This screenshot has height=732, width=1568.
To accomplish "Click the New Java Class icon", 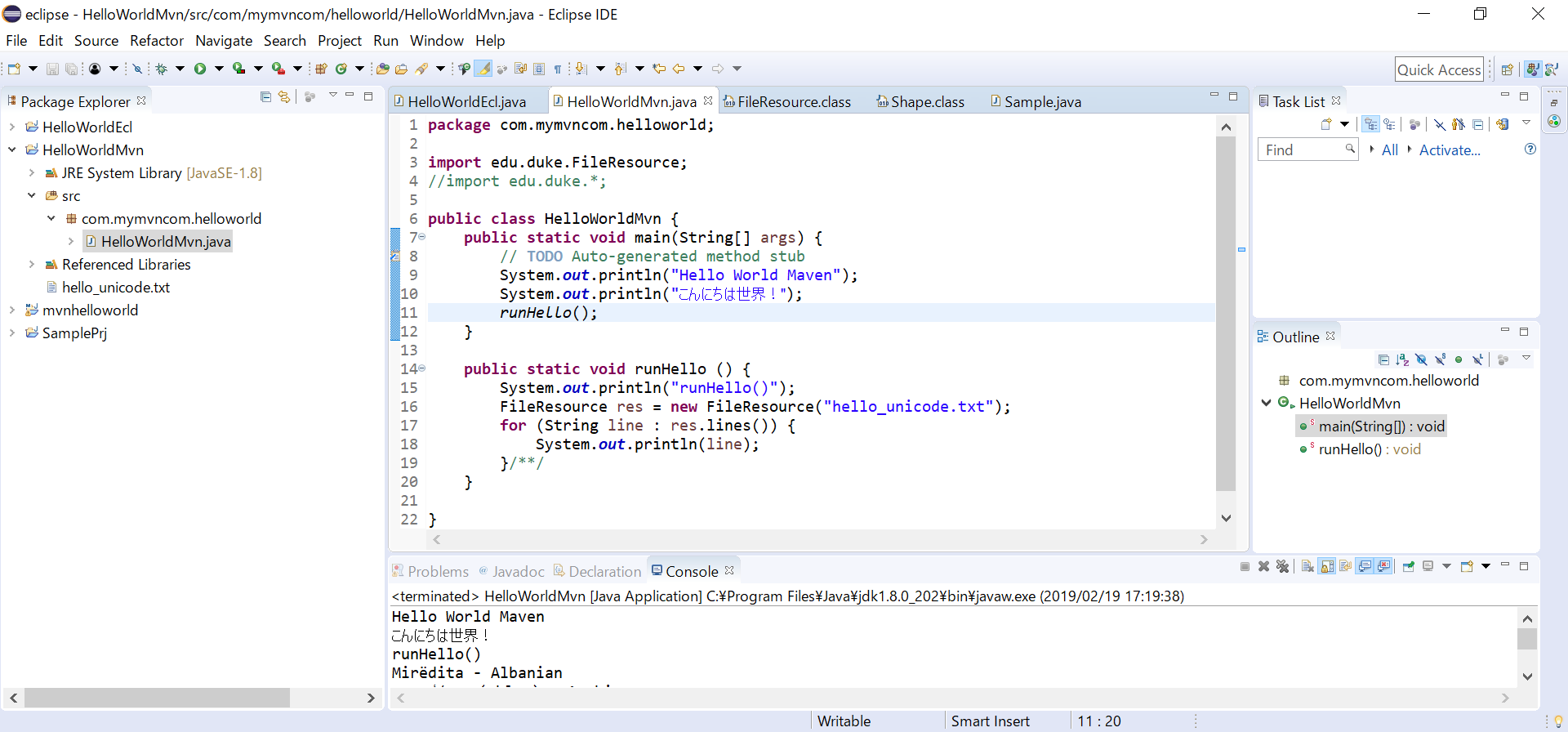I will [x=341, y=69].
